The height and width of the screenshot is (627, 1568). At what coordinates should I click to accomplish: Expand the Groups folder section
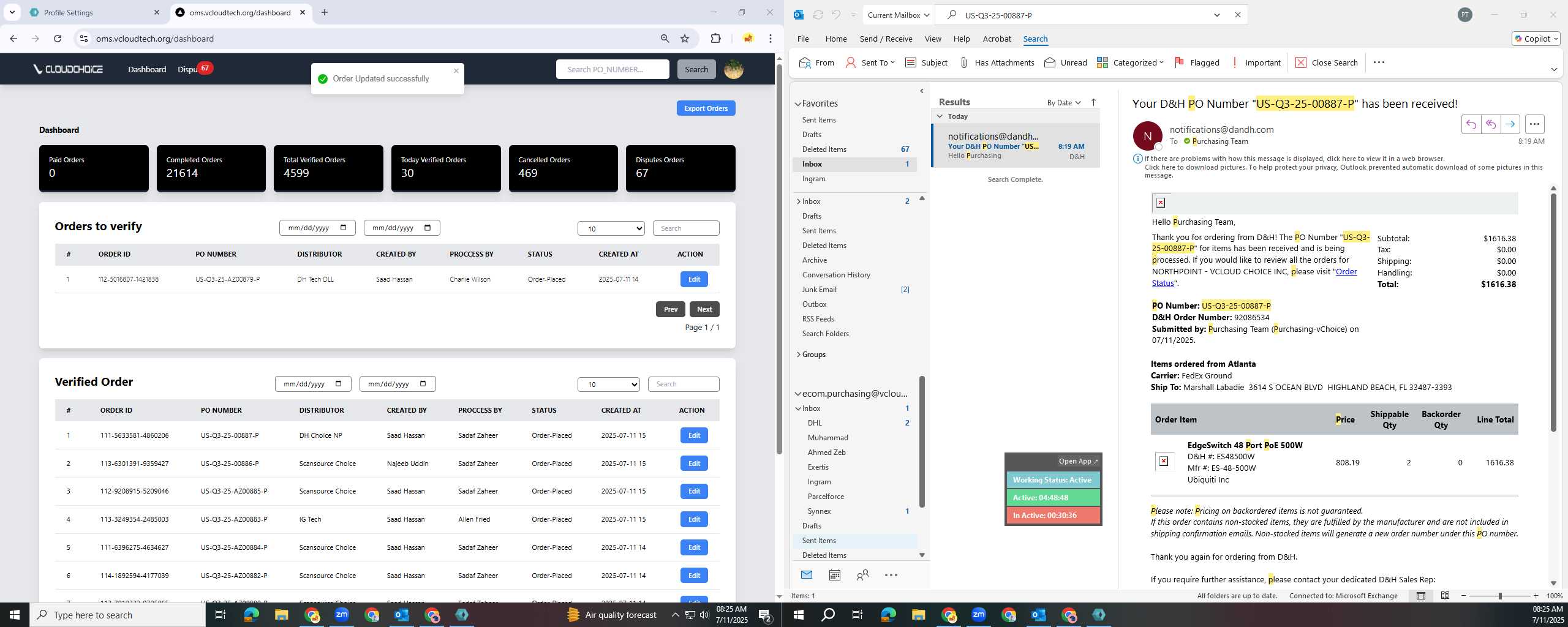(799, 355)
